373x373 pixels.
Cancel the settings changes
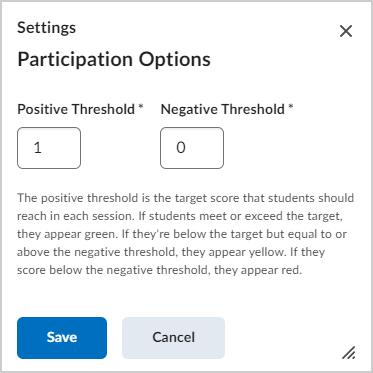coord(173,338)
